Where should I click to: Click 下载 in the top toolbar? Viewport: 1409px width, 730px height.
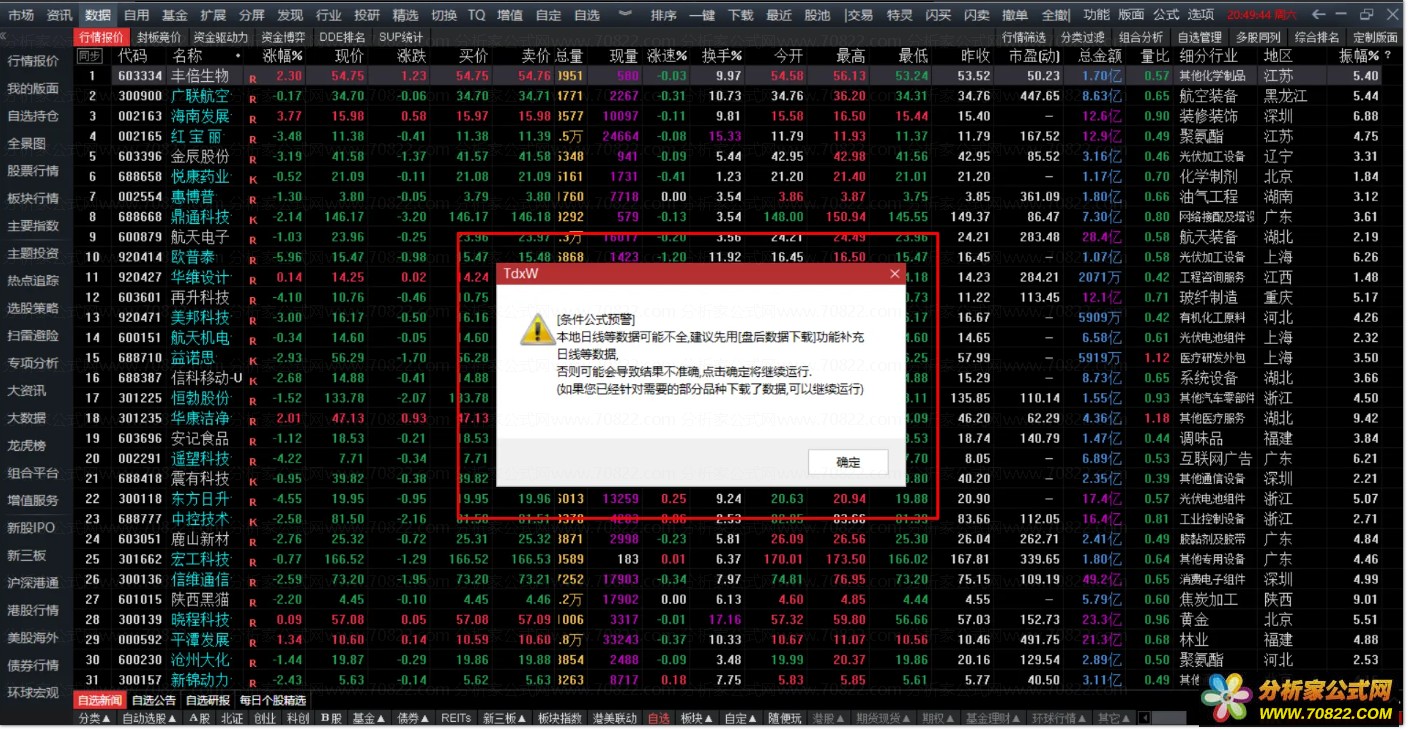pyautogui.click(x=741, y=15)
